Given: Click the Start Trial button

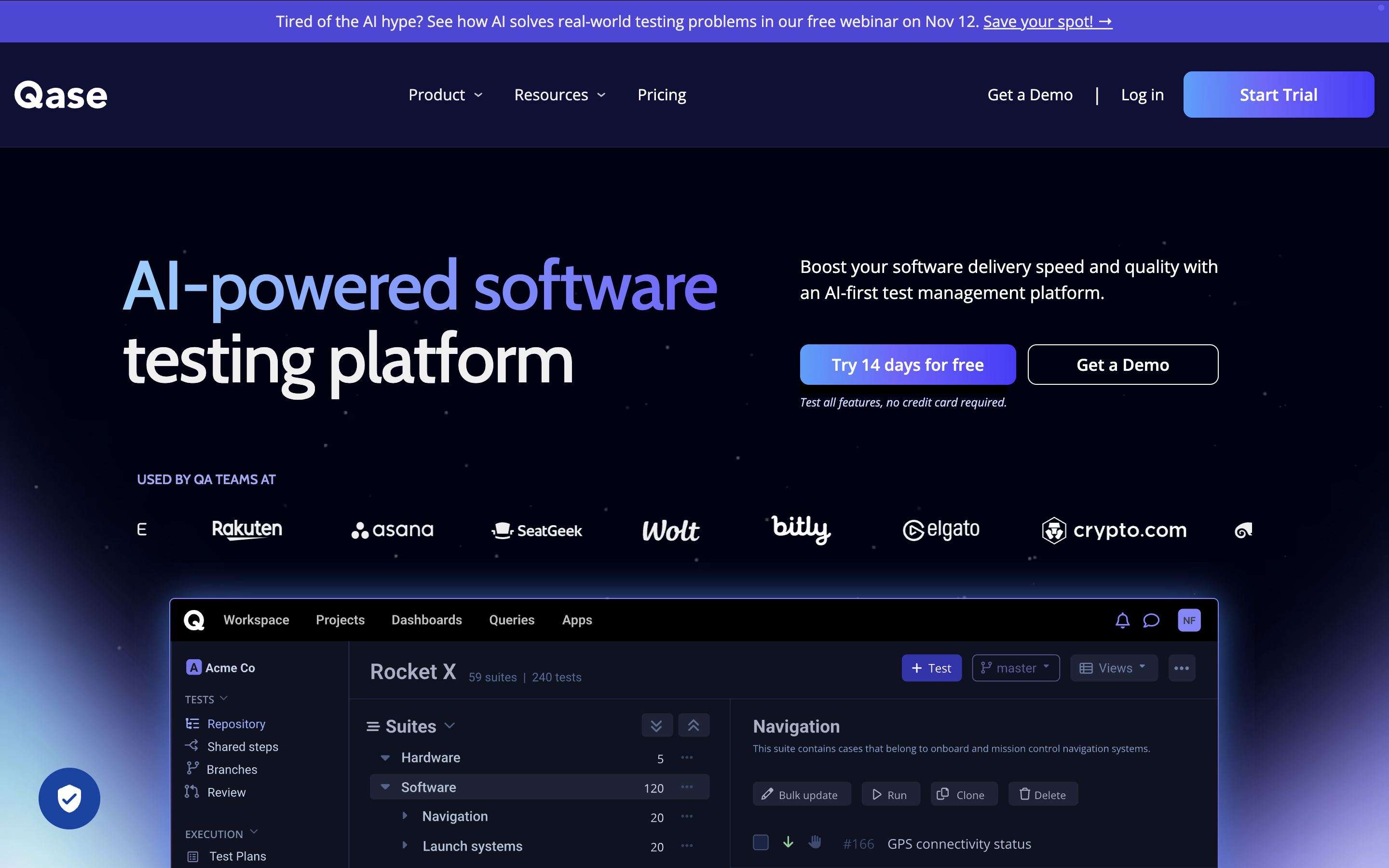Looking at the screenshot, I should [1278, 95].
